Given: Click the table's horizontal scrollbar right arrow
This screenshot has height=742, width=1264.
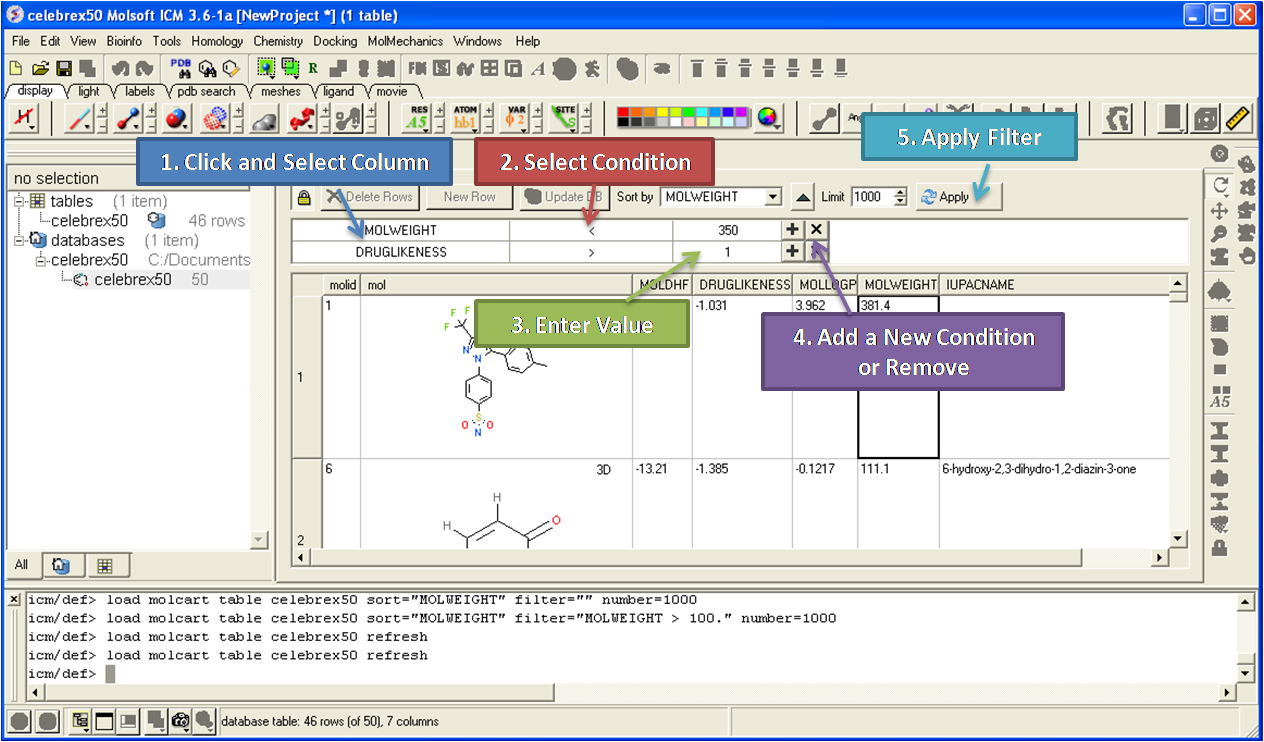Looking at the screenshot, I should coord(1160,557).
